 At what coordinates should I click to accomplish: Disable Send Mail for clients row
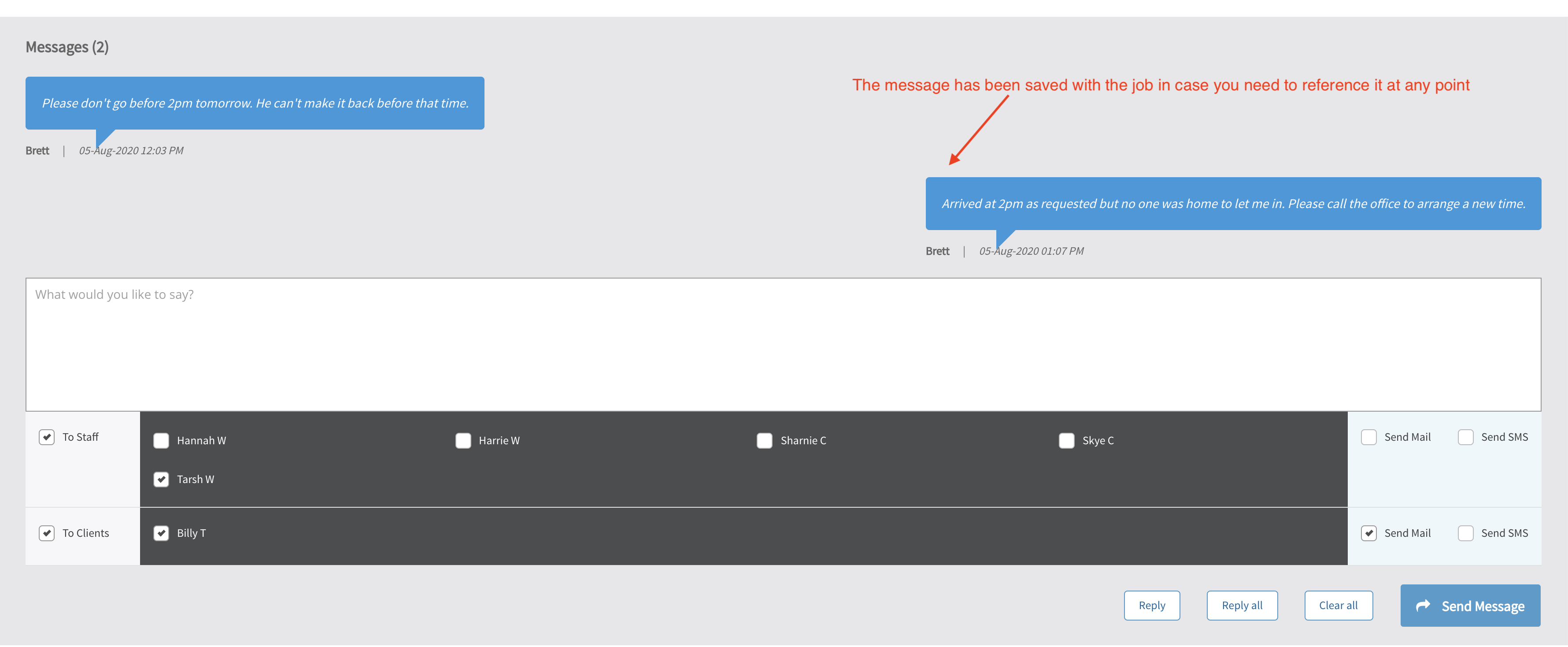(1369, 534)
